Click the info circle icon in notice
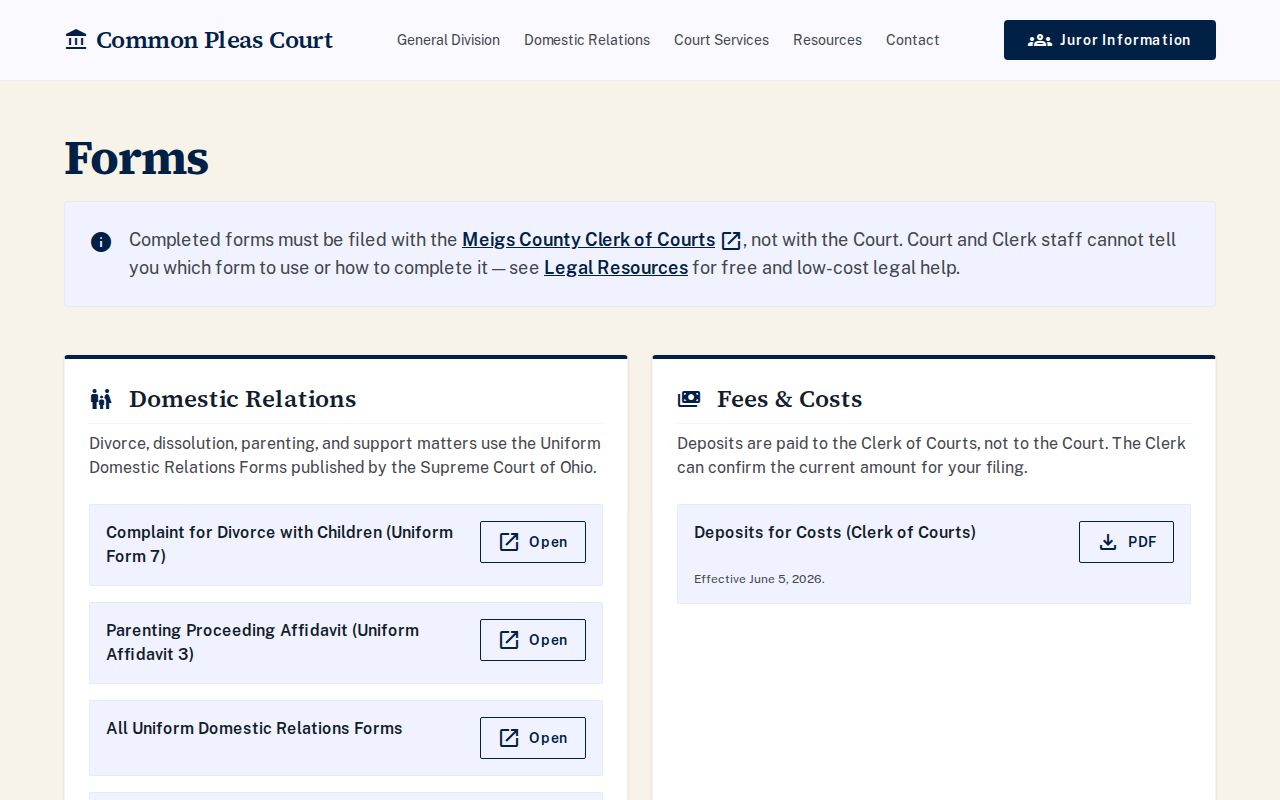 (101, 242)
